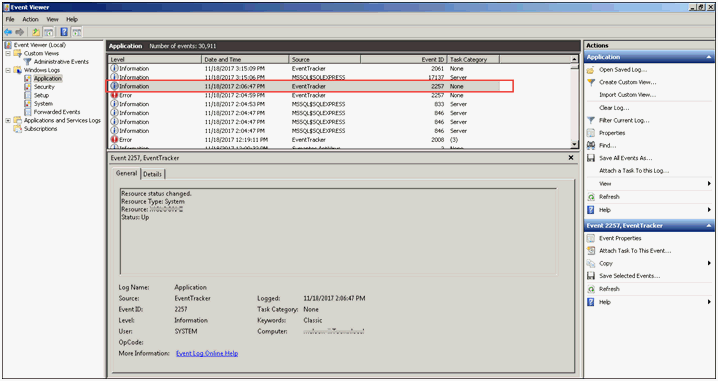Screen dimensions: 718x381
Task: Click the Error icon of 2:04:59 PM event
Action: point(114,95)
